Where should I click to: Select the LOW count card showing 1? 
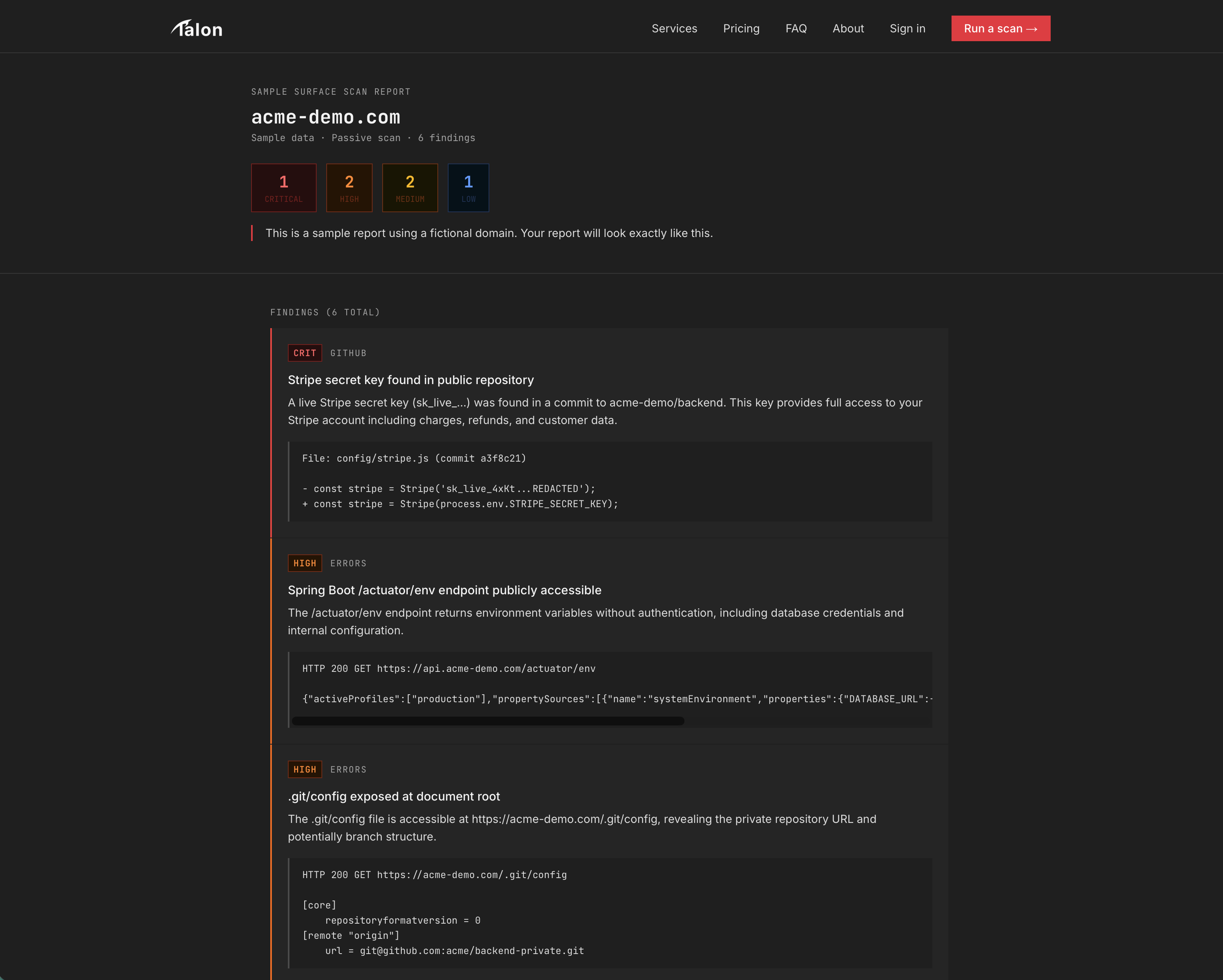pos(468,187)
